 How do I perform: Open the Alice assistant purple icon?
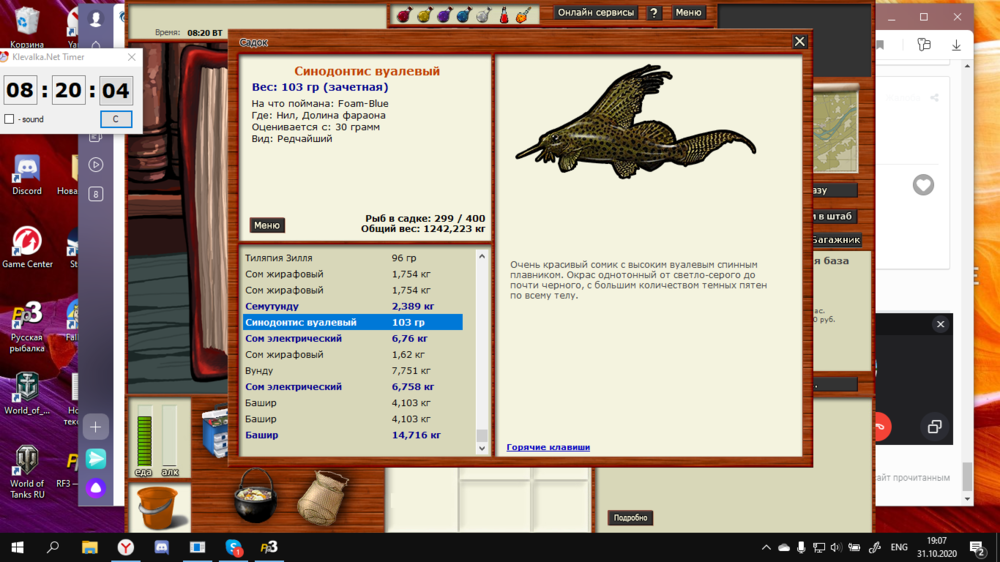click(96, 488)
